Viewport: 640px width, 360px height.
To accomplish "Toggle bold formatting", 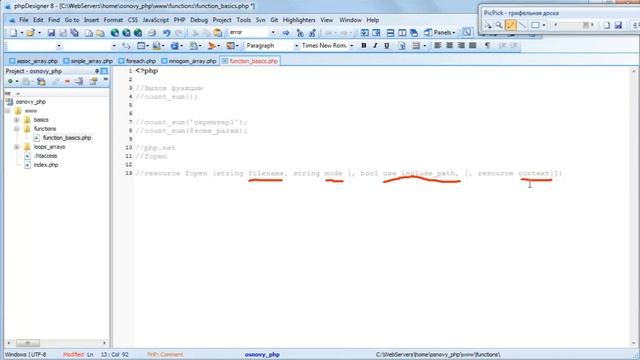I will click(x=364, y=46).
